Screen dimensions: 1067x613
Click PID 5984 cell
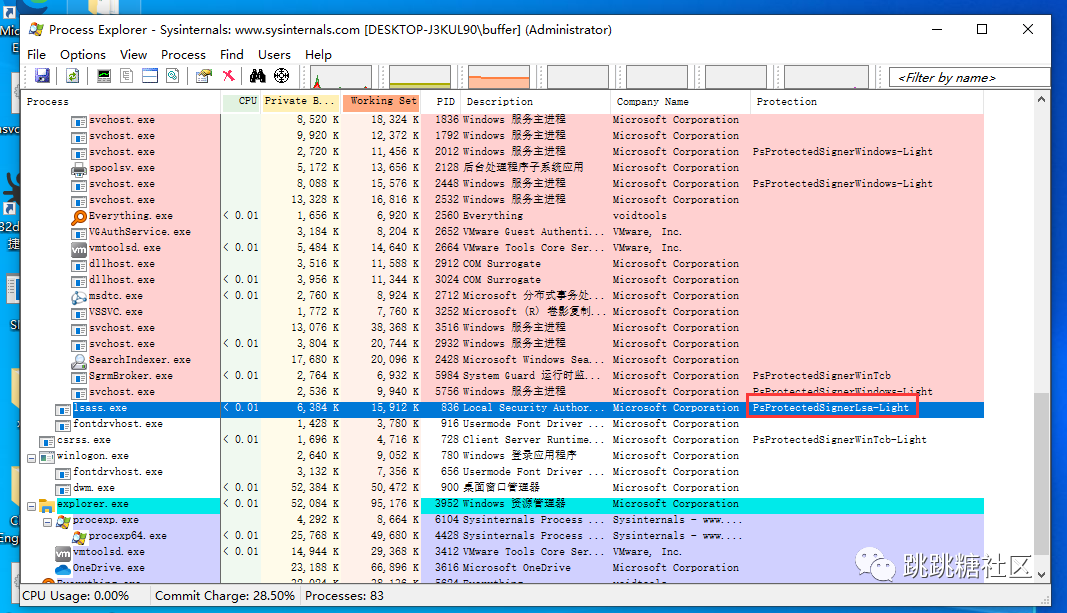pos(446,376)
